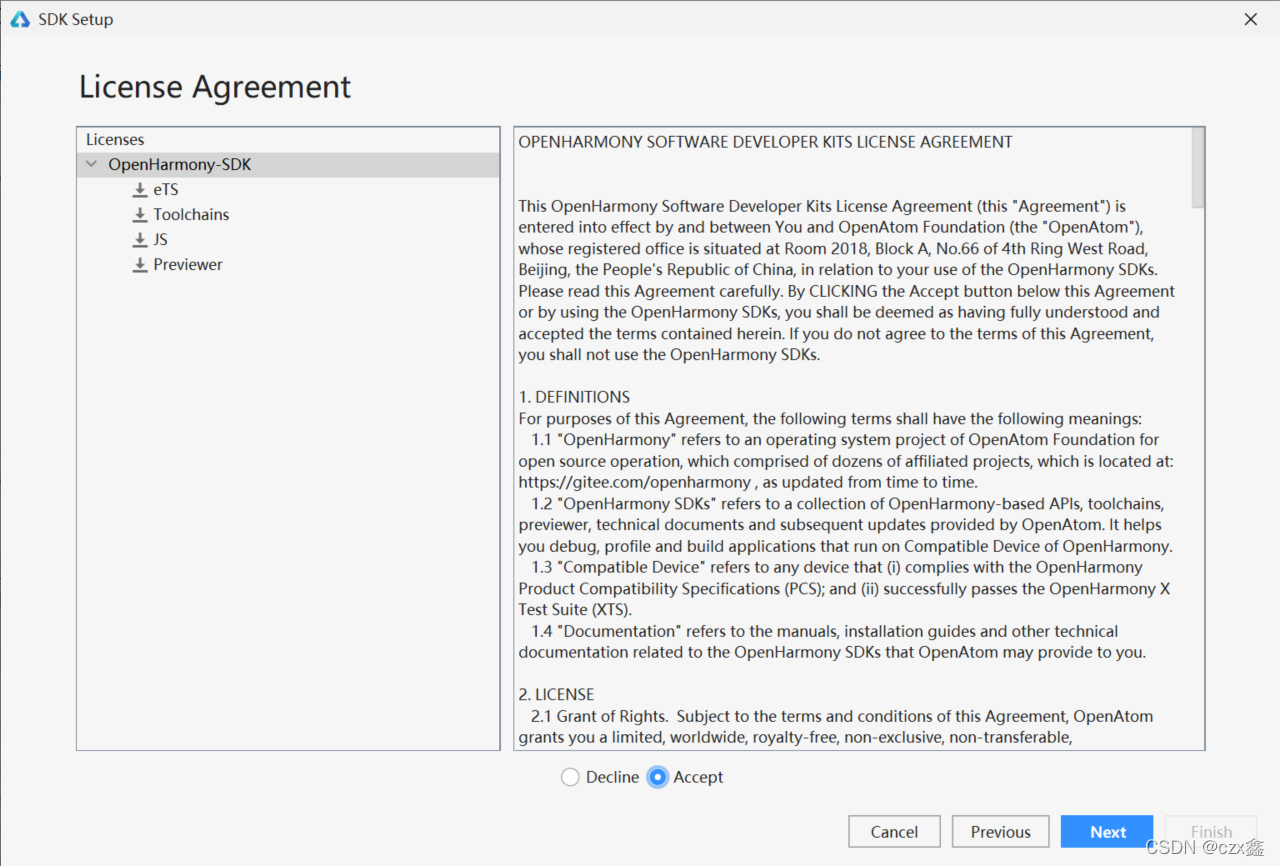Click the '2. LICENSE' heading

(x=556, y=694)
